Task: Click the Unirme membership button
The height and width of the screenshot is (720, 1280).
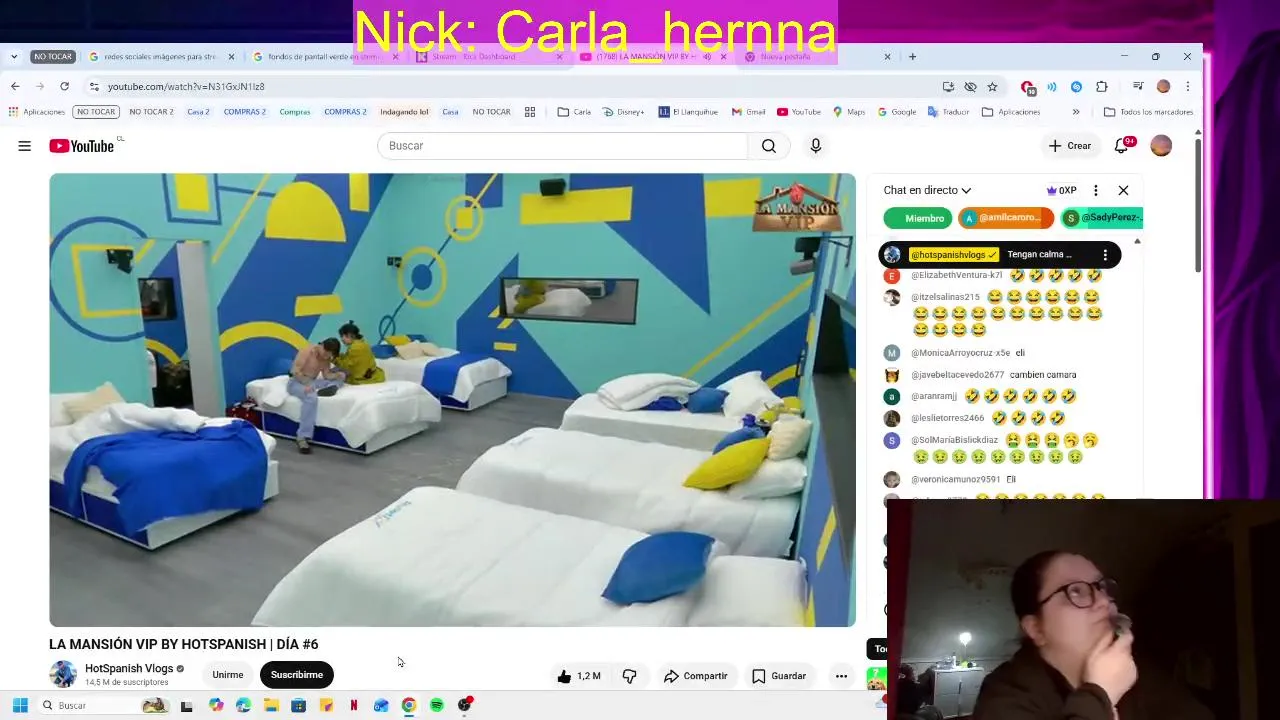Action: tap(227, 675)
